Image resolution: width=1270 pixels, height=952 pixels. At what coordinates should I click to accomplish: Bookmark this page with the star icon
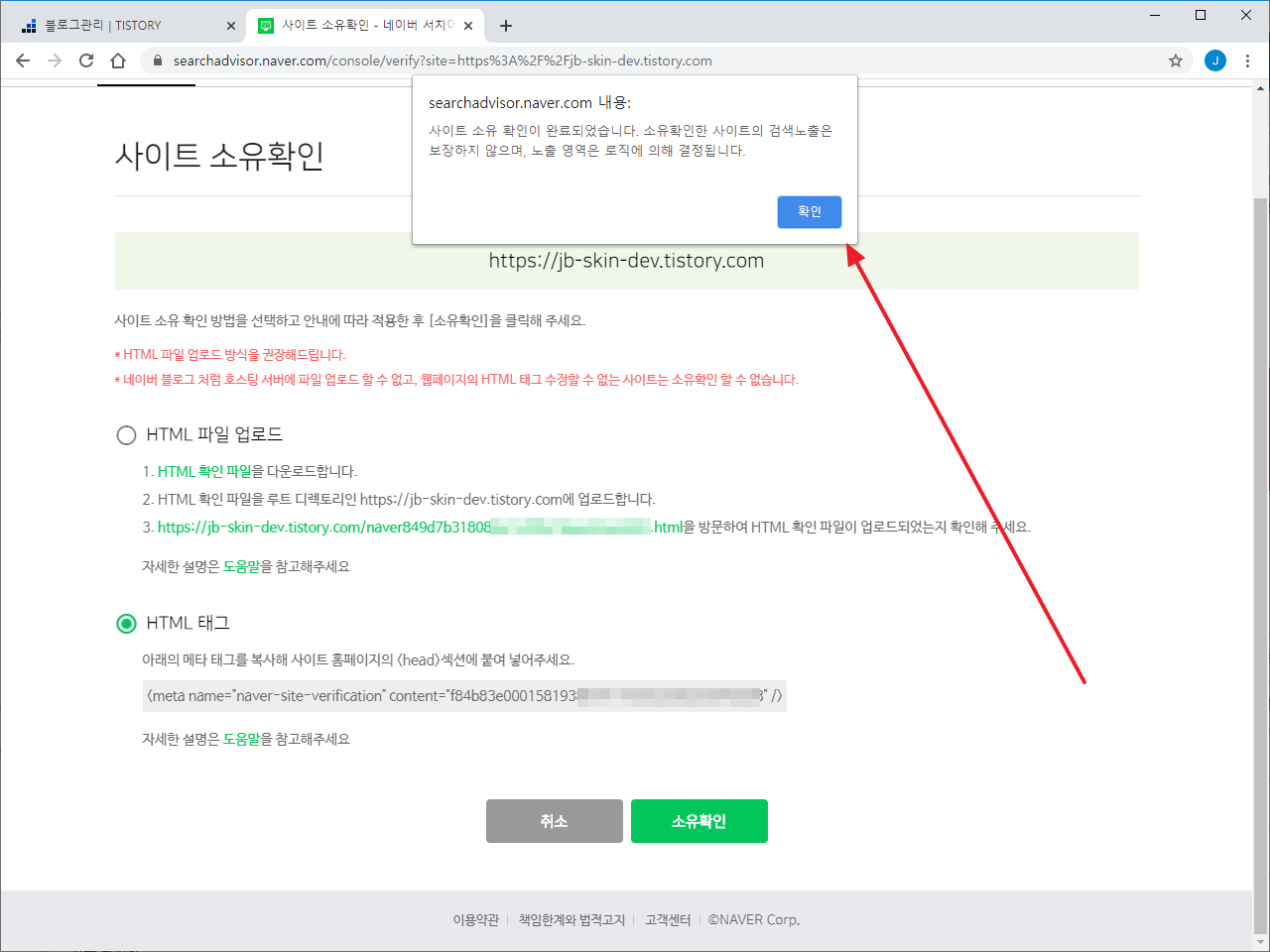coord(1176,60)
